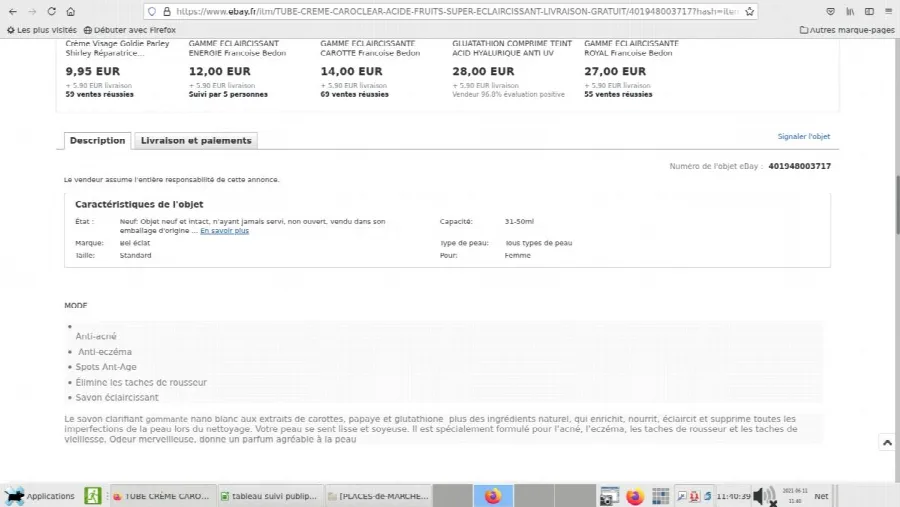The height and width of the screenshot is (507, 900).
Task: Click the Anti-eczéma bullet text
Action: pyautogui.click(x=104, y=352)
